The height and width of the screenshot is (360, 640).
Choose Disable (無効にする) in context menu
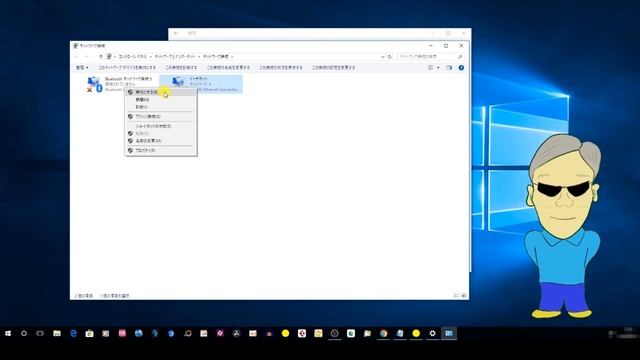(161, 92)
